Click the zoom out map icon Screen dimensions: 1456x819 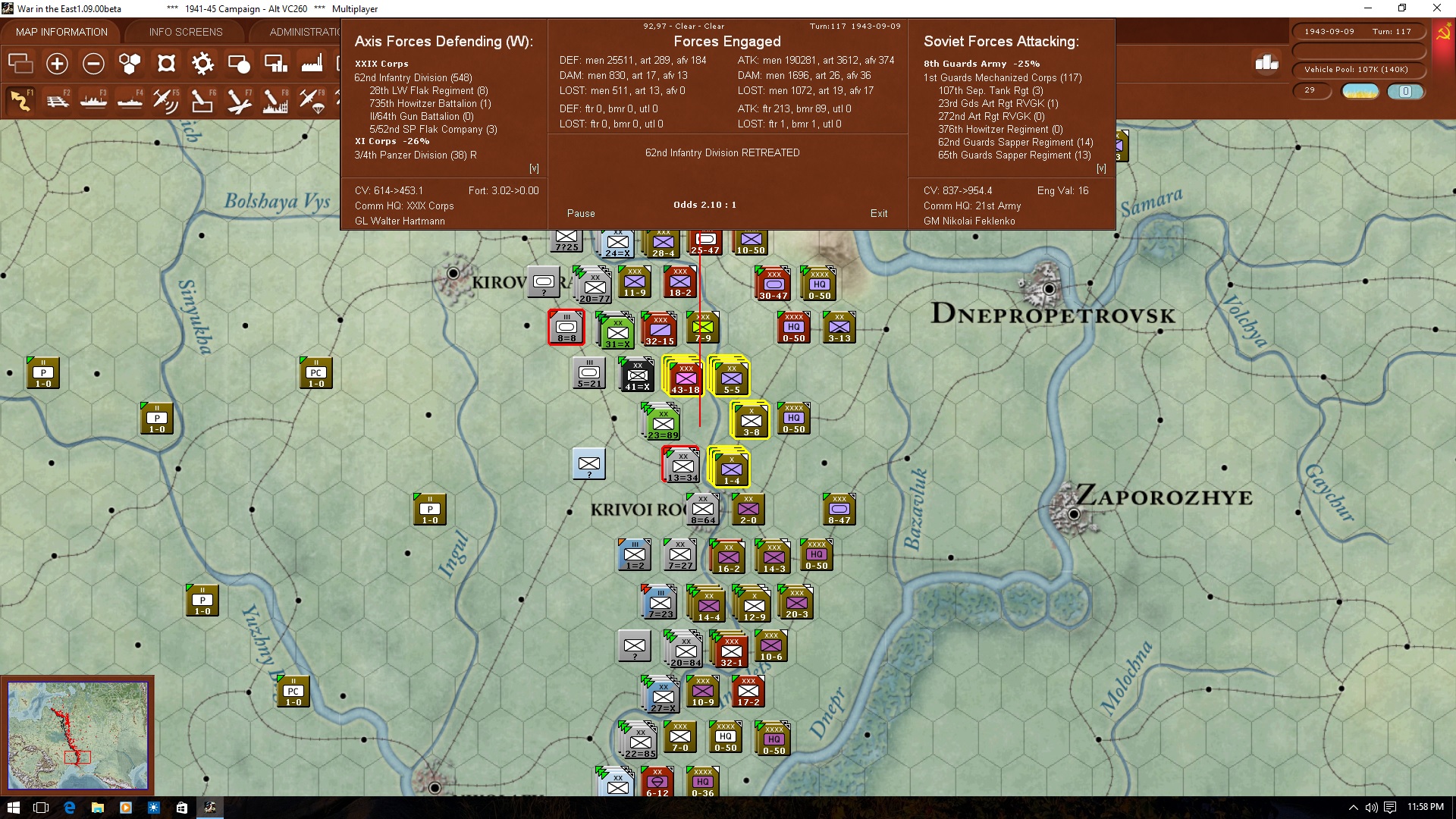click(93, 64)
